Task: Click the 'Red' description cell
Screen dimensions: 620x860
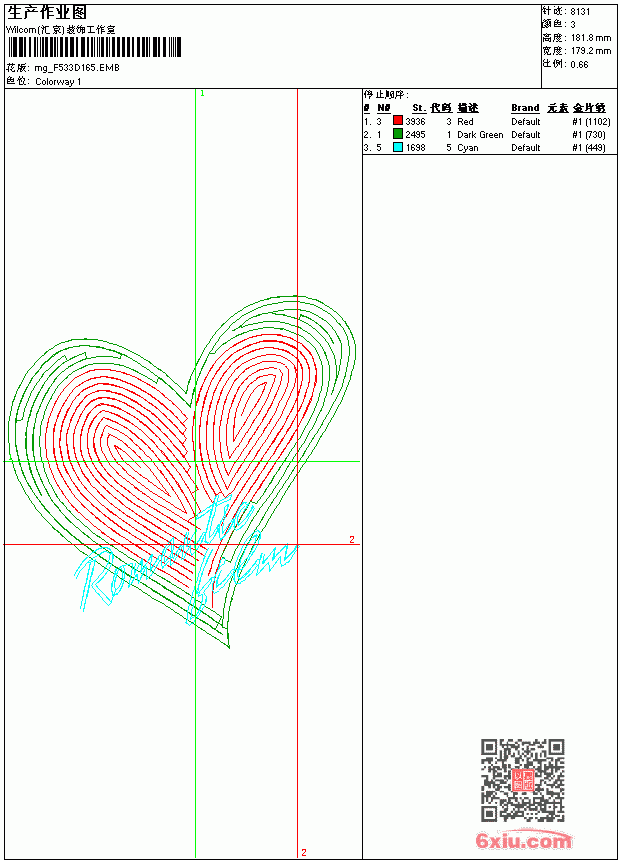Action: coord(465,122)
